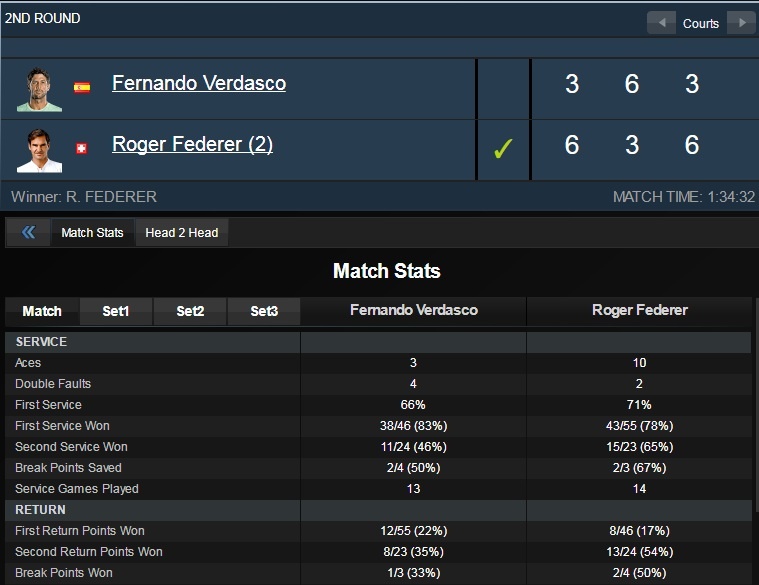Click the Spain flag icon
759x585 pixels.
[82, 87]
